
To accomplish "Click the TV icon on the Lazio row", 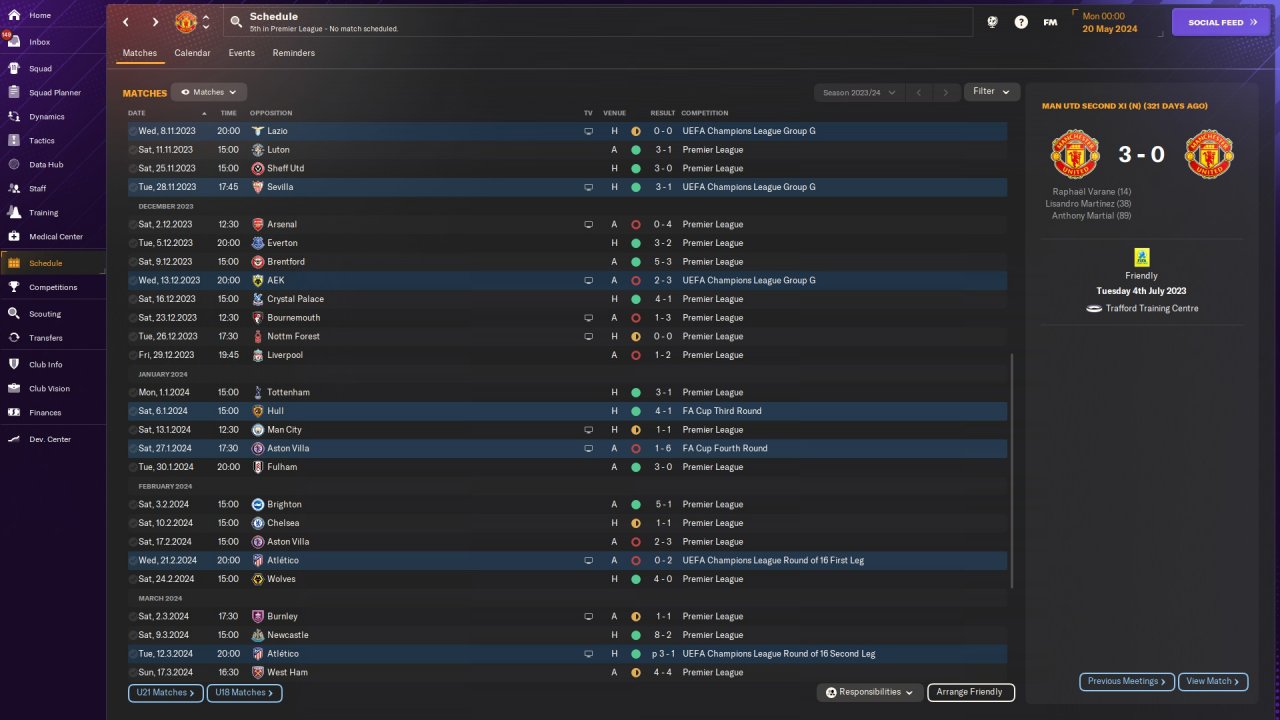I will (588, 131).
